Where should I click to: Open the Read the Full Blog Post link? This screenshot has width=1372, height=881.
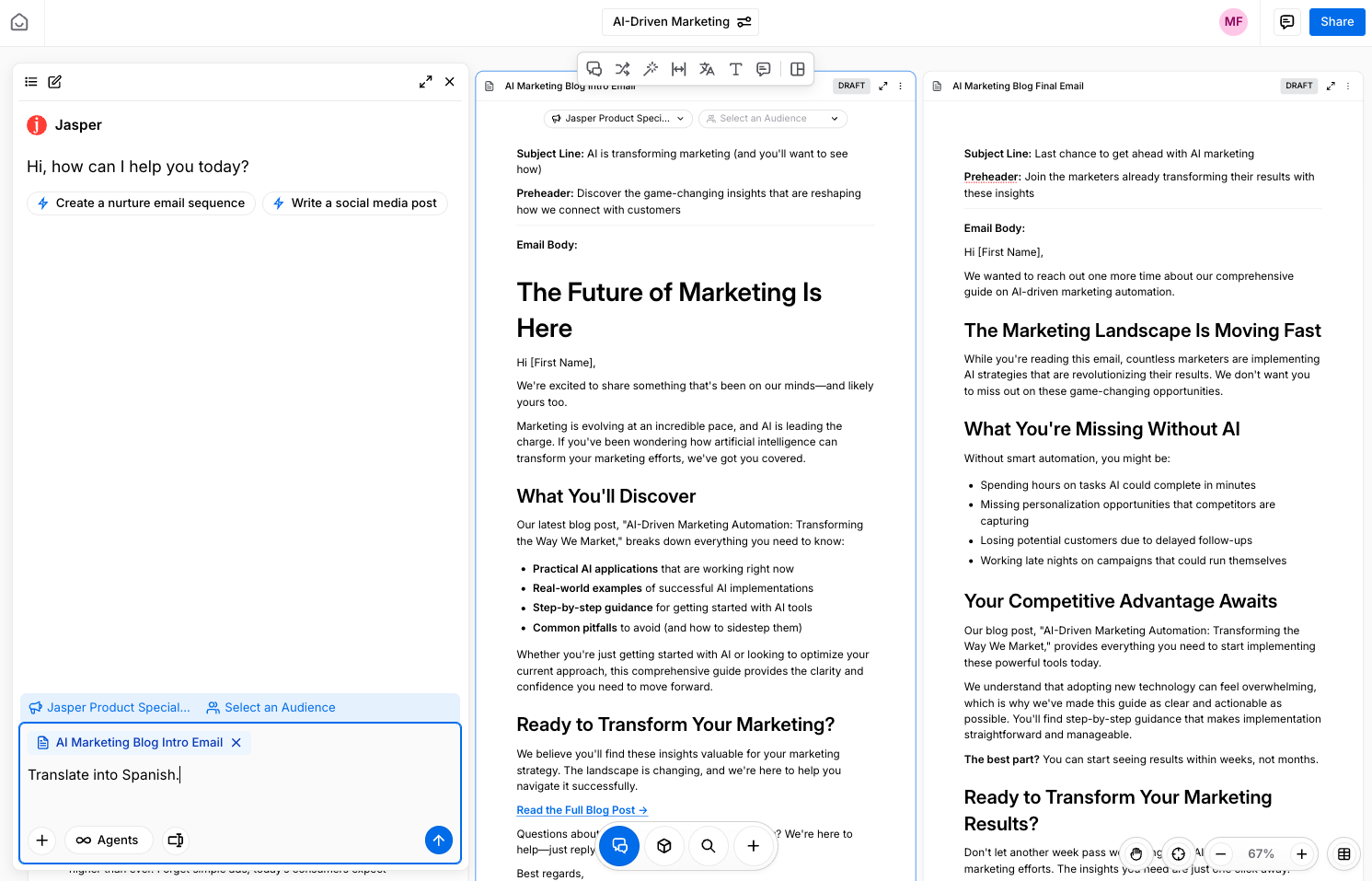[582, 810]
